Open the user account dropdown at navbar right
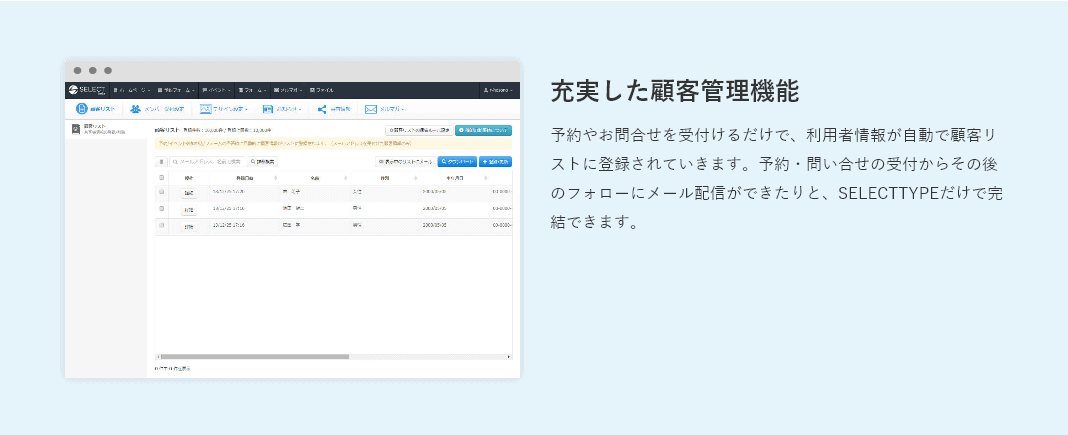Screen dimensions: 1068x435 [498, 90]
